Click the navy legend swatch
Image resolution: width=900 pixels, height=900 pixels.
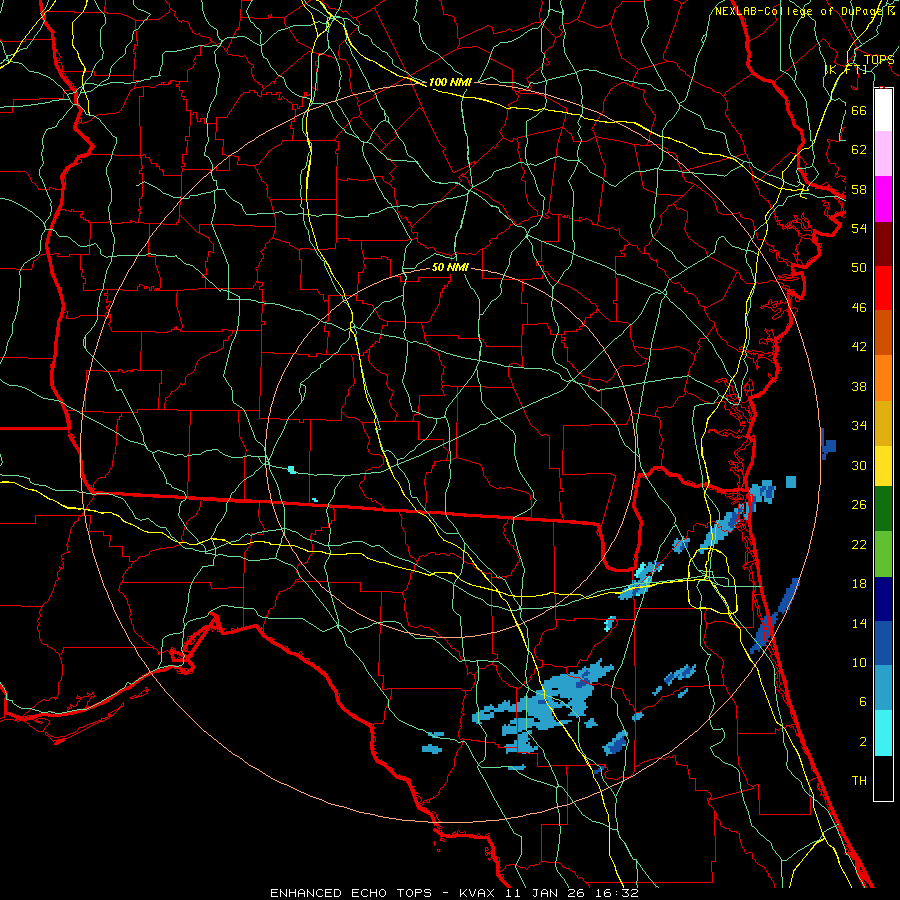(x=883, y=599)
